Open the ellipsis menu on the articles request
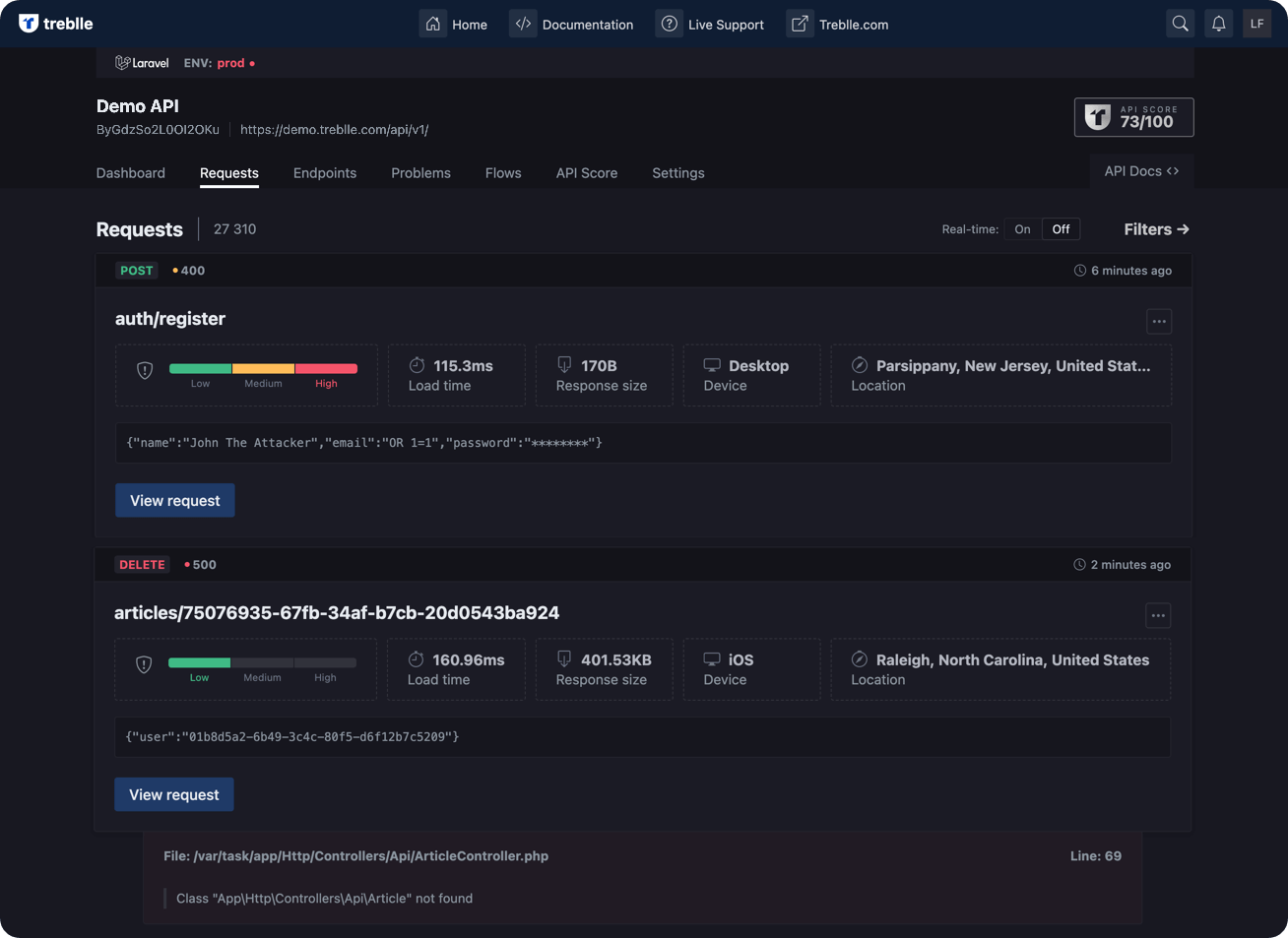This screenshot has width=1288, height=938. point(1158,615)
